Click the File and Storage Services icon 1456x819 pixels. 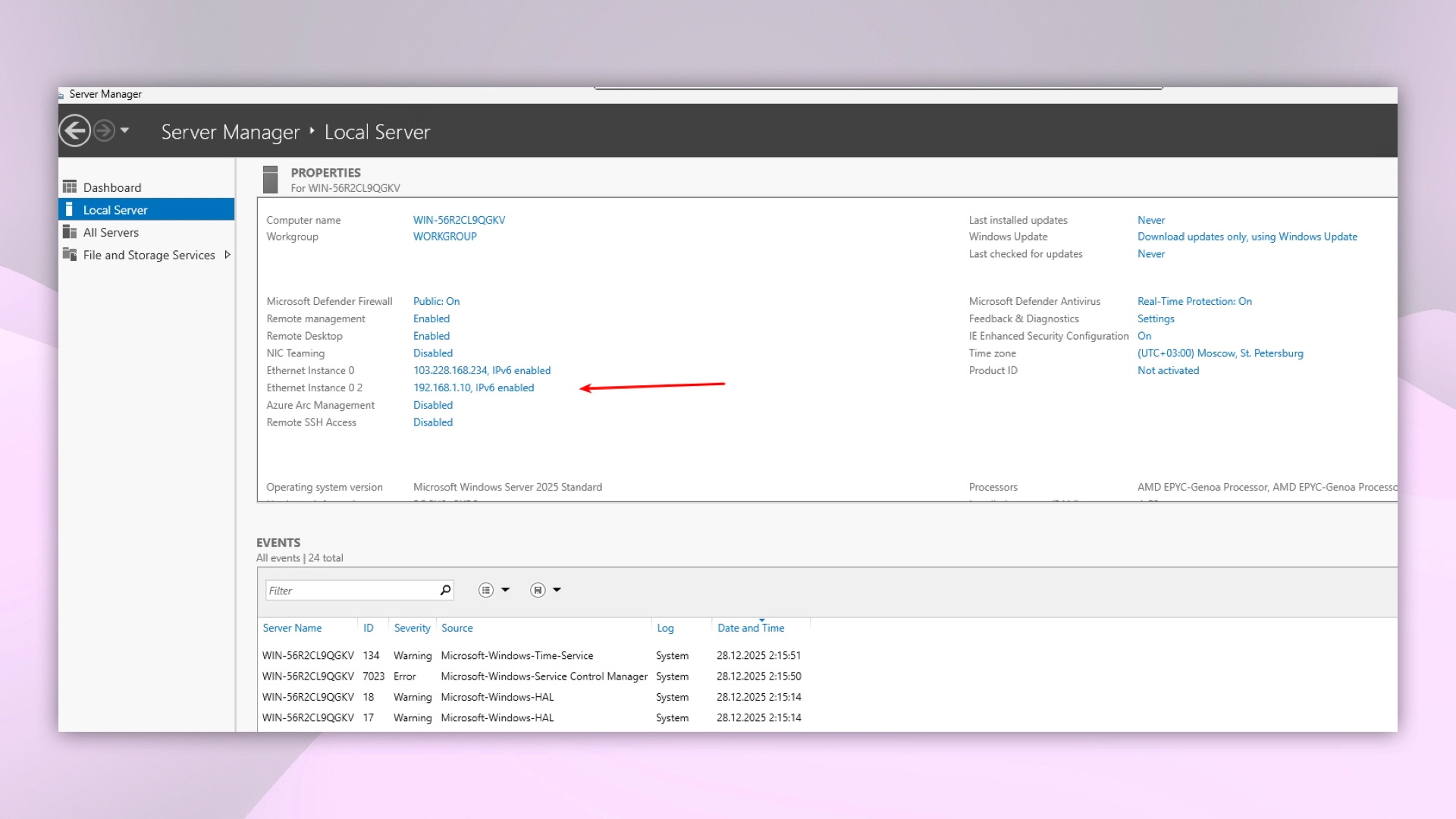pos(71,255)
